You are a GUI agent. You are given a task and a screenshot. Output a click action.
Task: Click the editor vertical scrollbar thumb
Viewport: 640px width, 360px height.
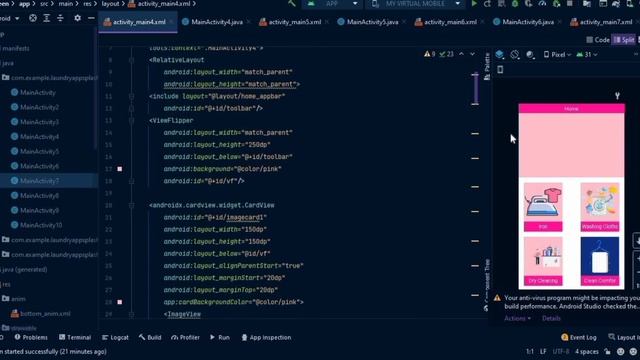(x=475, y=89)
